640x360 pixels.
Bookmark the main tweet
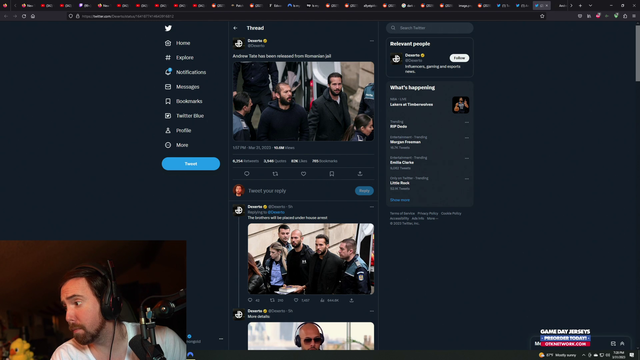[x=331, y=173]
